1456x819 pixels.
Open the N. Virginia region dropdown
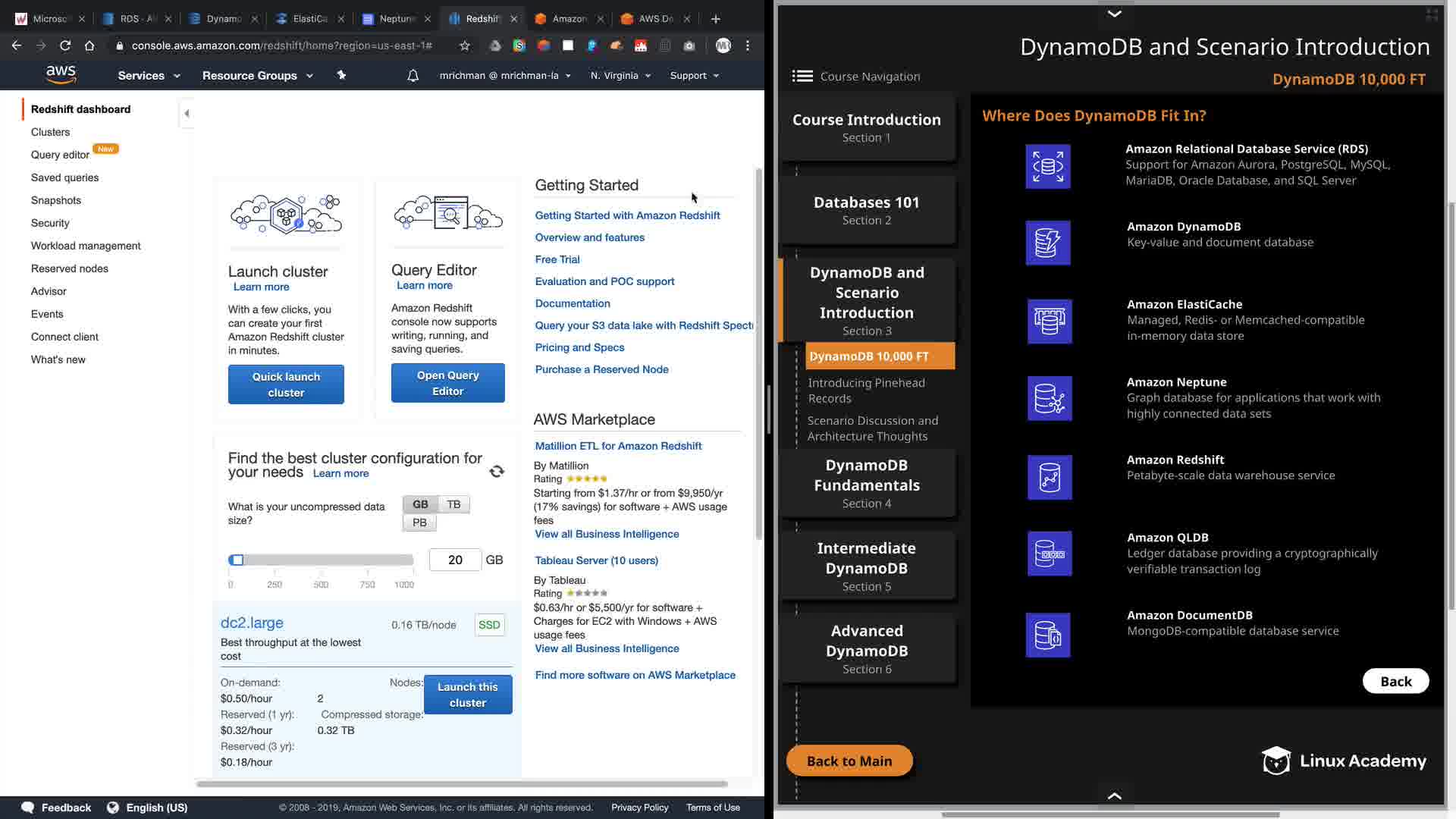click(620, 76)
